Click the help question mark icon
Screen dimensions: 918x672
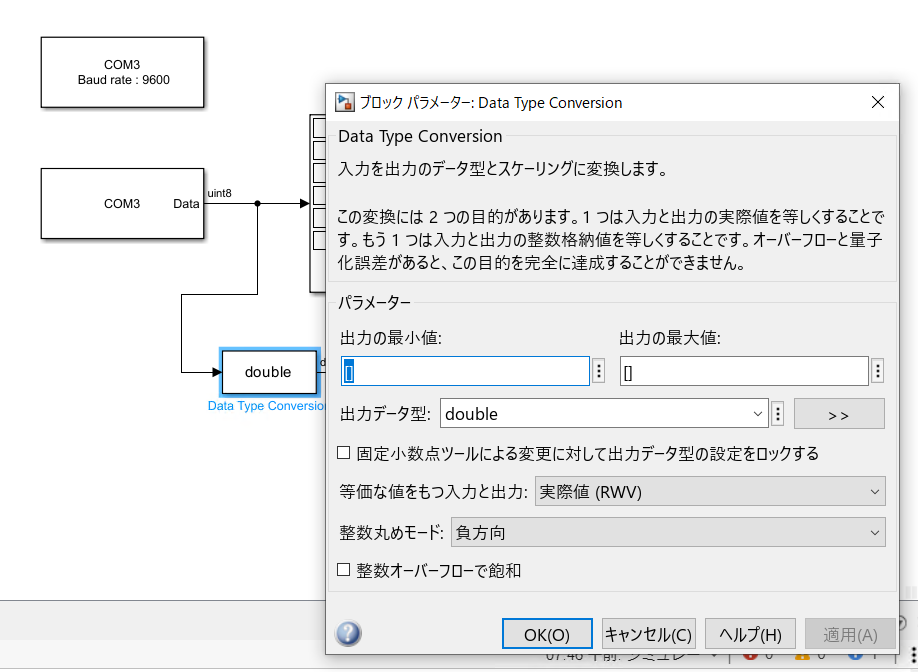click(348, 633)
